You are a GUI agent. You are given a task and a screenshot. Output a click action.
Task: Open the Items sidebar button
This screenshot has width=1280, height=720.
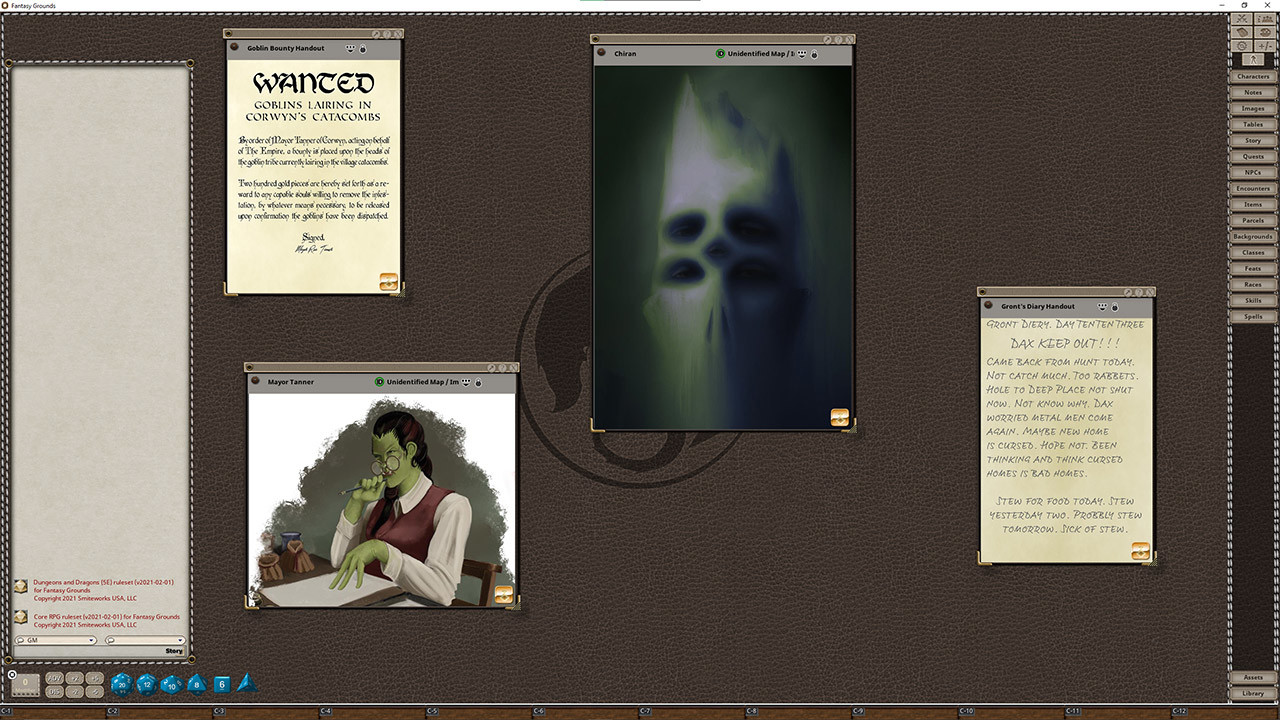[1253, 204]
